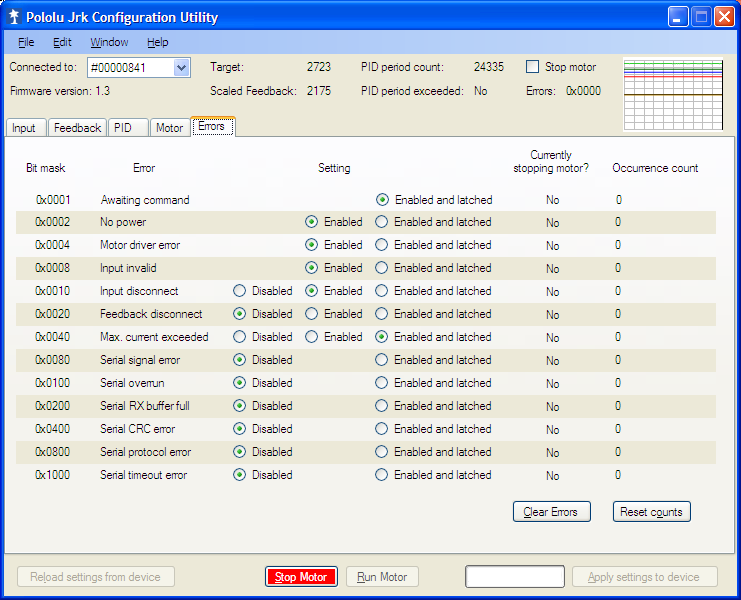The width and height of the screenshot is (741, 600).
Task: Select Disabled for Feedback disconnect
Action: pyautogui.click(x=240, y=314)
